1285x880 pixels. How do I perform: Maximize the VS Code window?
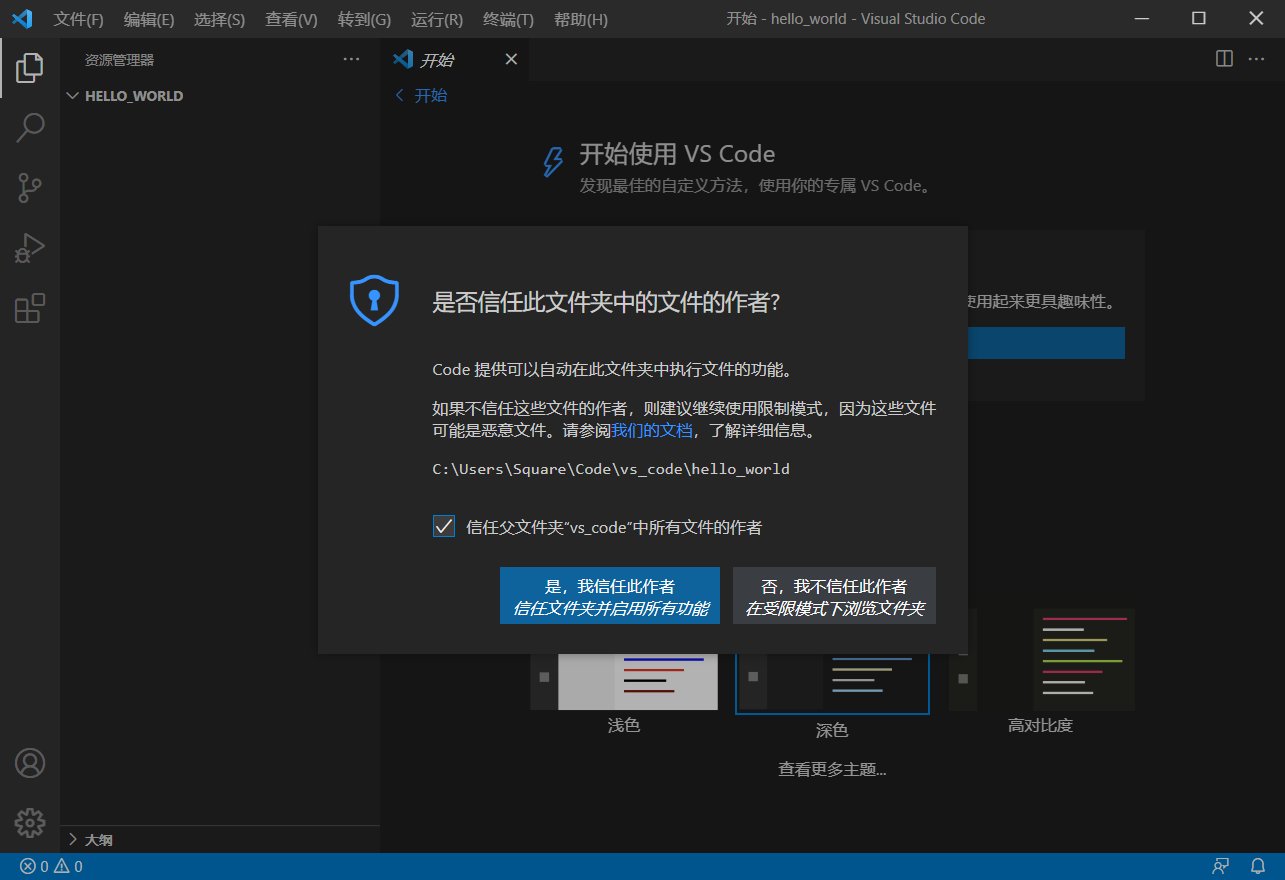1199,19
